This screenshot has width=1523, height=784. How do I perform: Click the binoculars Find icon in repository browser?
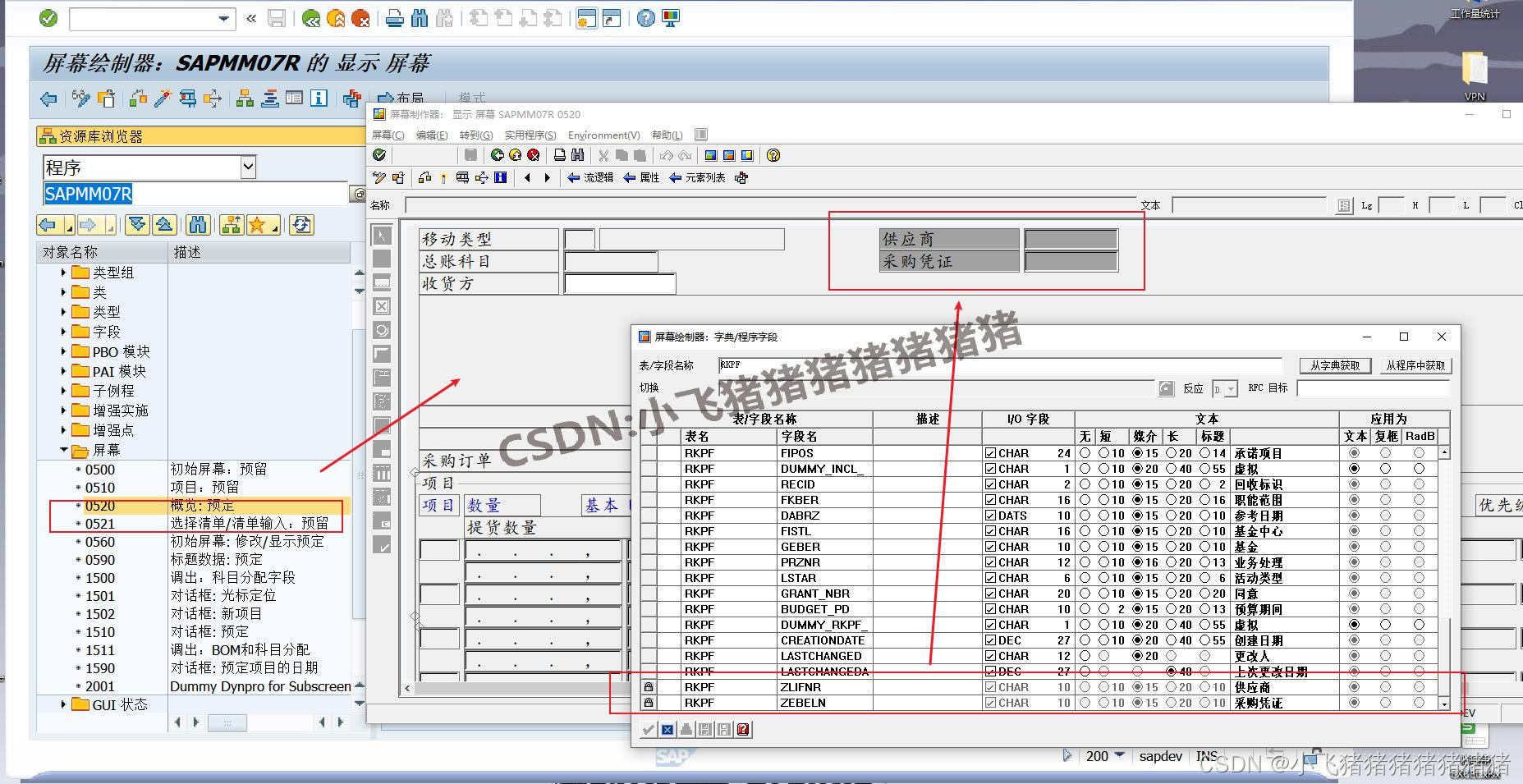click(x=198, y=225)
